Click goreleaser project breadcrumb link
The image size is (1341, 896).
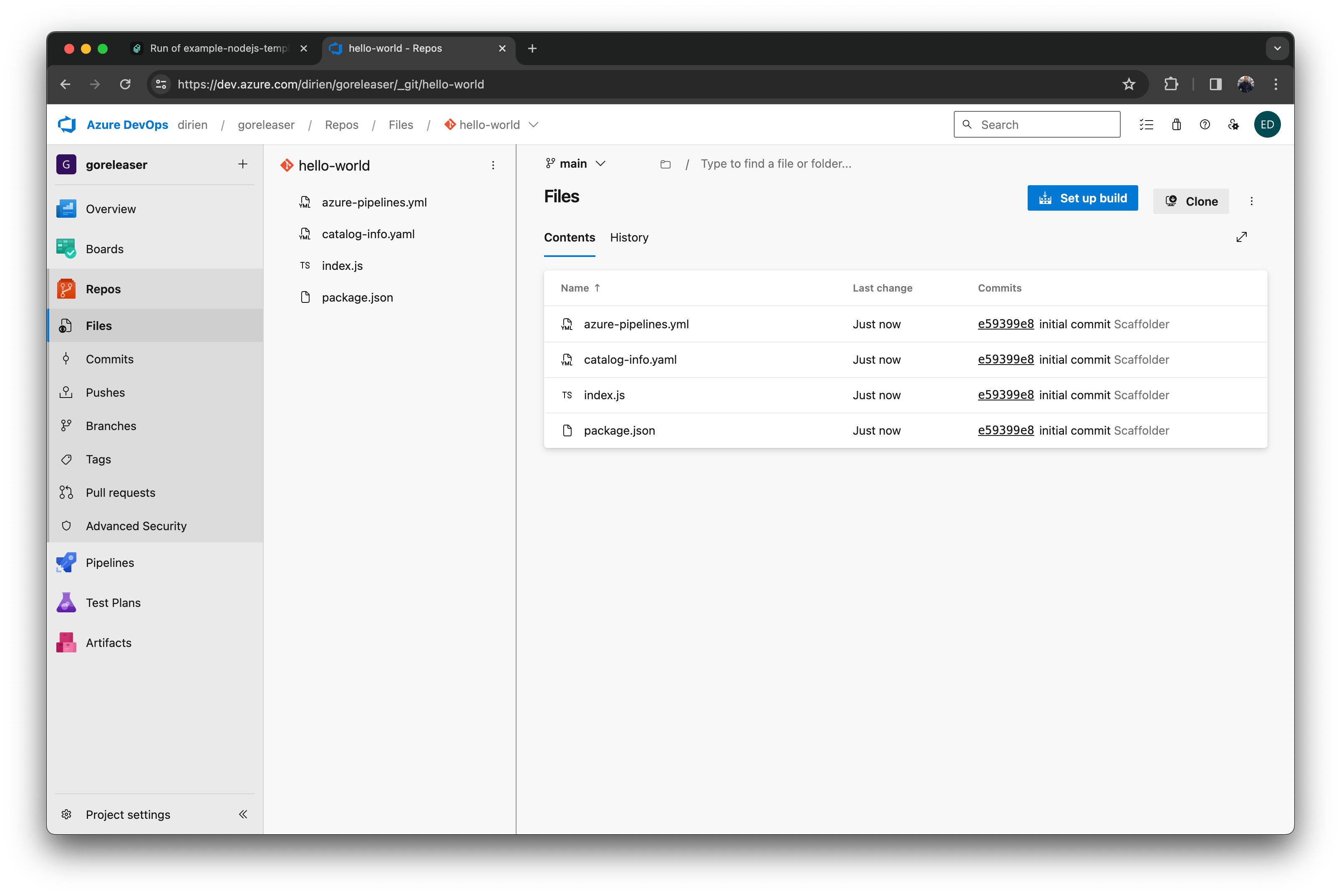coord(266,125)
